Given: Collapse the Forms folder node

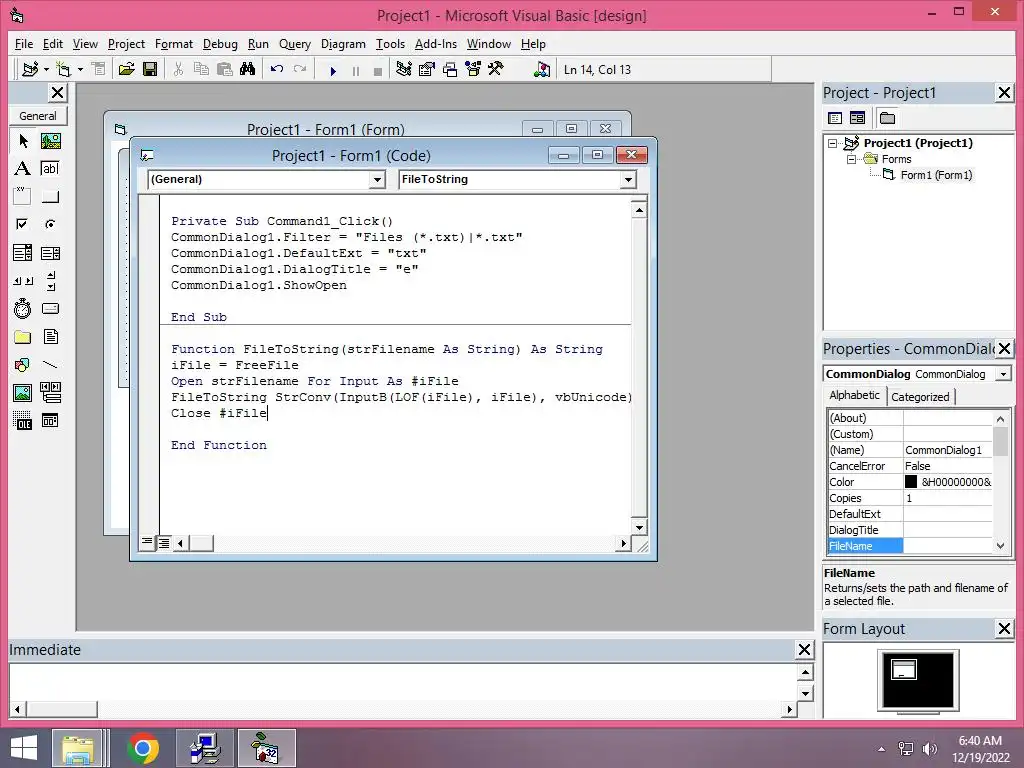Looking at the screenshot, I should (x=851, y=159).
